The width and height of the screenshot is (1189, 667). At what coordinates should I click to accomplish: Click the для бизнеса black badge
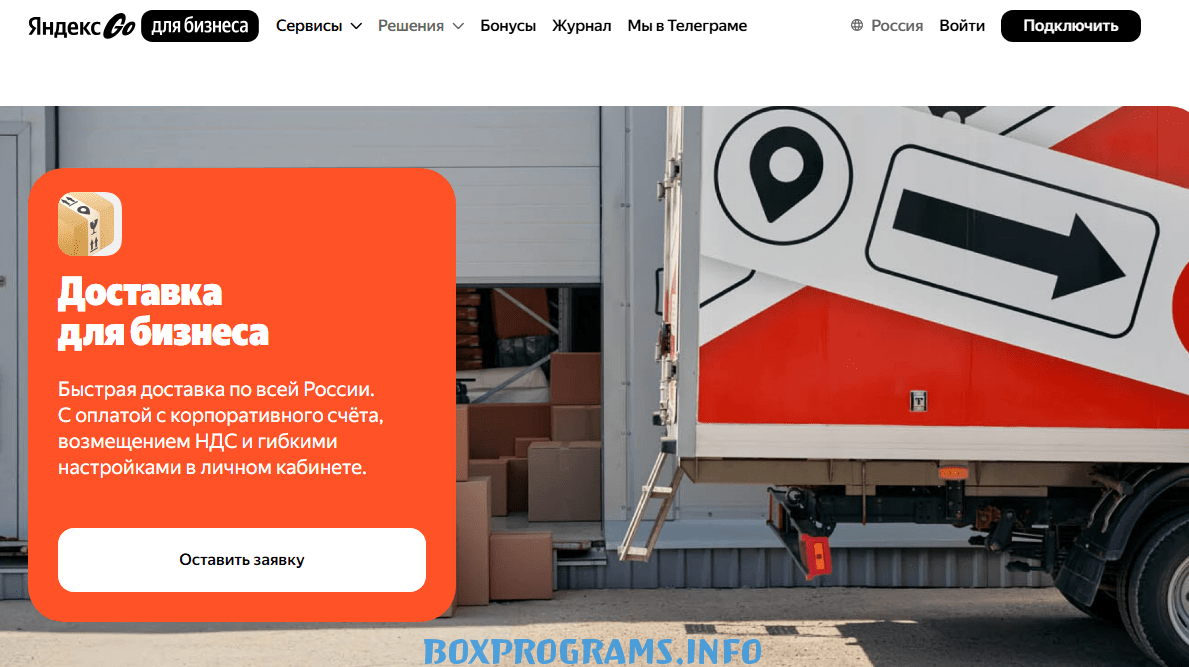(199, 26)
